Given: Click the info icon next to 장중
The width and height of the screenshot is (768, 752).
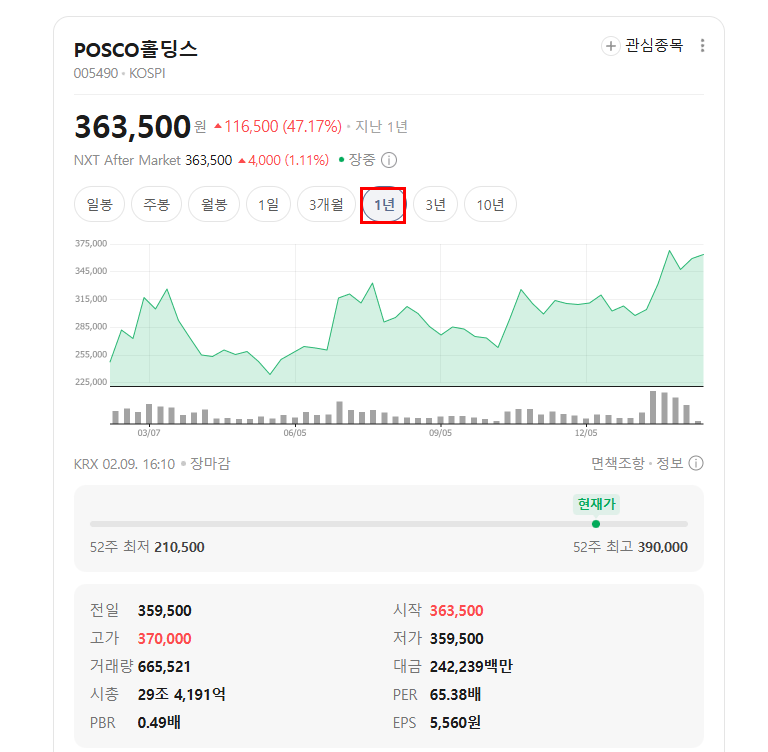Looking at the screenshot, I should 389,160.
